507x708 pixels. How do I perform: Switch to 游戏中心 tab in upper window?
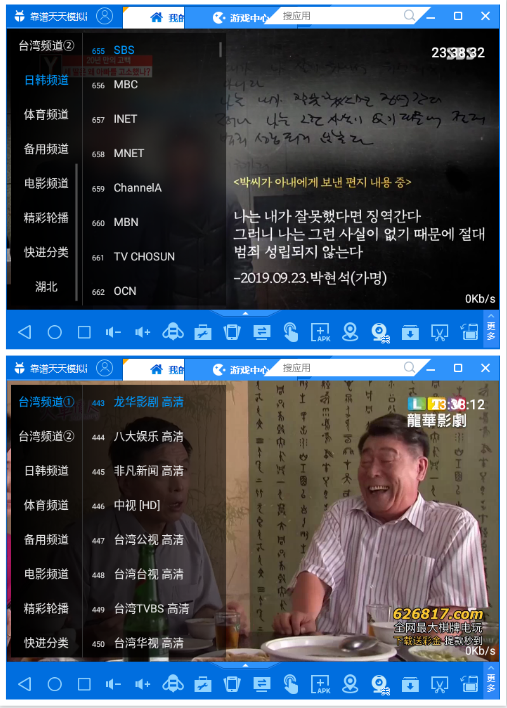click(x=242, y=18)
